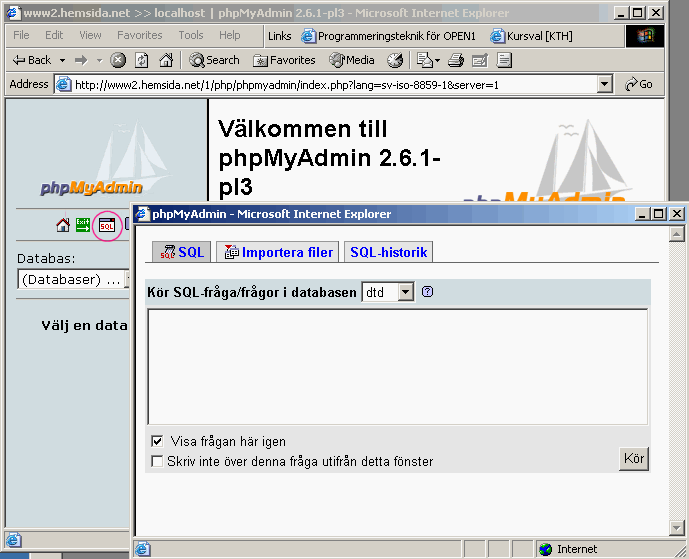Image resolution: width=689 pixels, height=559 pixels.
Task: Open 'Programmeringsteknik för OPEN1' link
Action: (x=388, y=36)
